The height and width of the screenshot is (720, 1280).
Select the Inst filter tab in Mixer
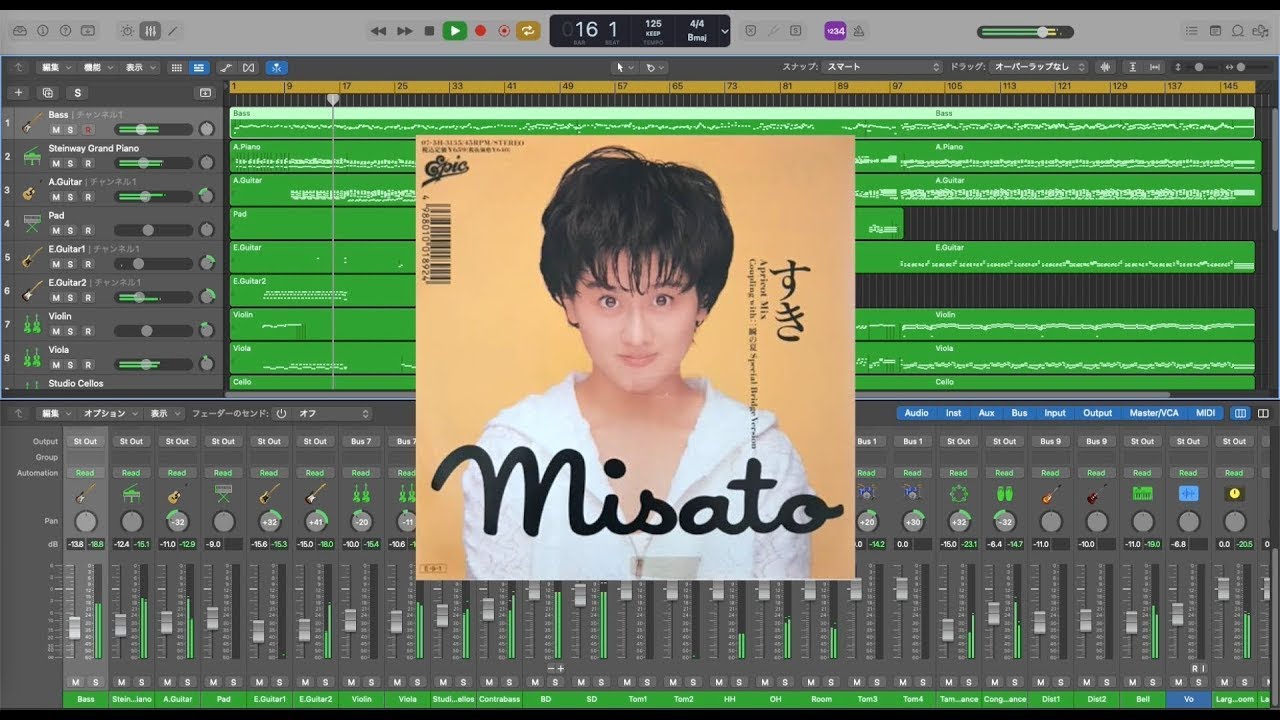pyautogui.click(x=953, y=413)
